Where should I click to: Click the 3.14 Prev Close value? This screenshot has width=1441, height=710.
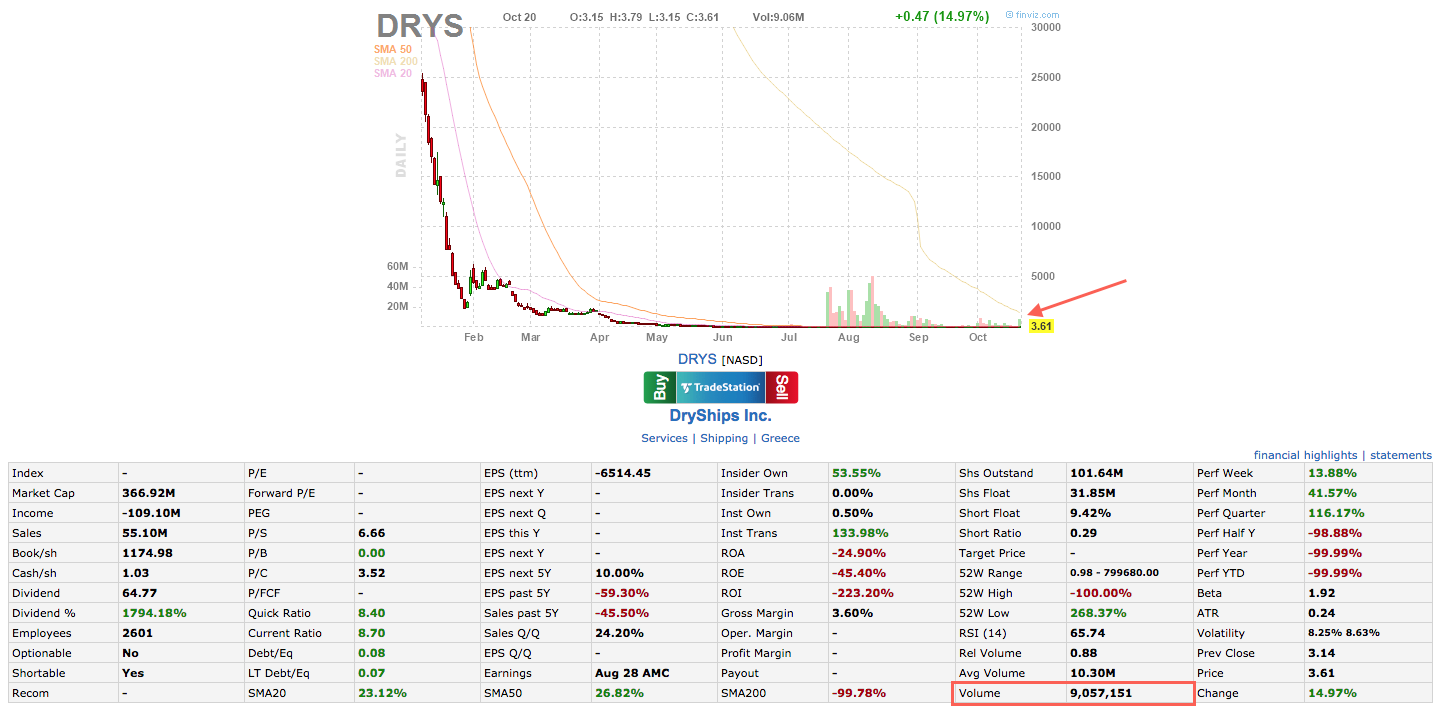coord(1322,653)
